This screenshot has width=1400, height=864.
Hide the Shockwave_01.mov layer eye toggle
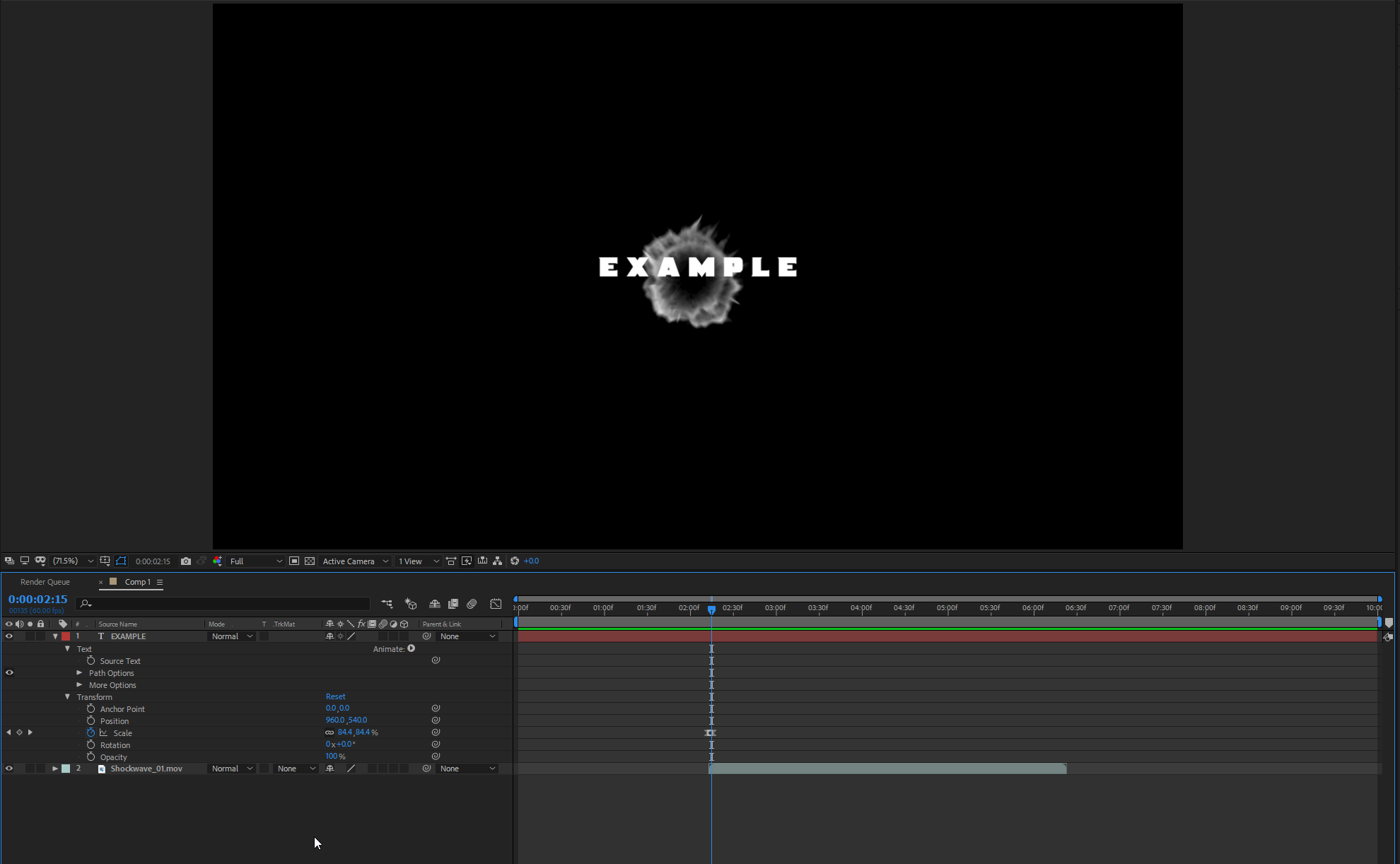(9, 769)
